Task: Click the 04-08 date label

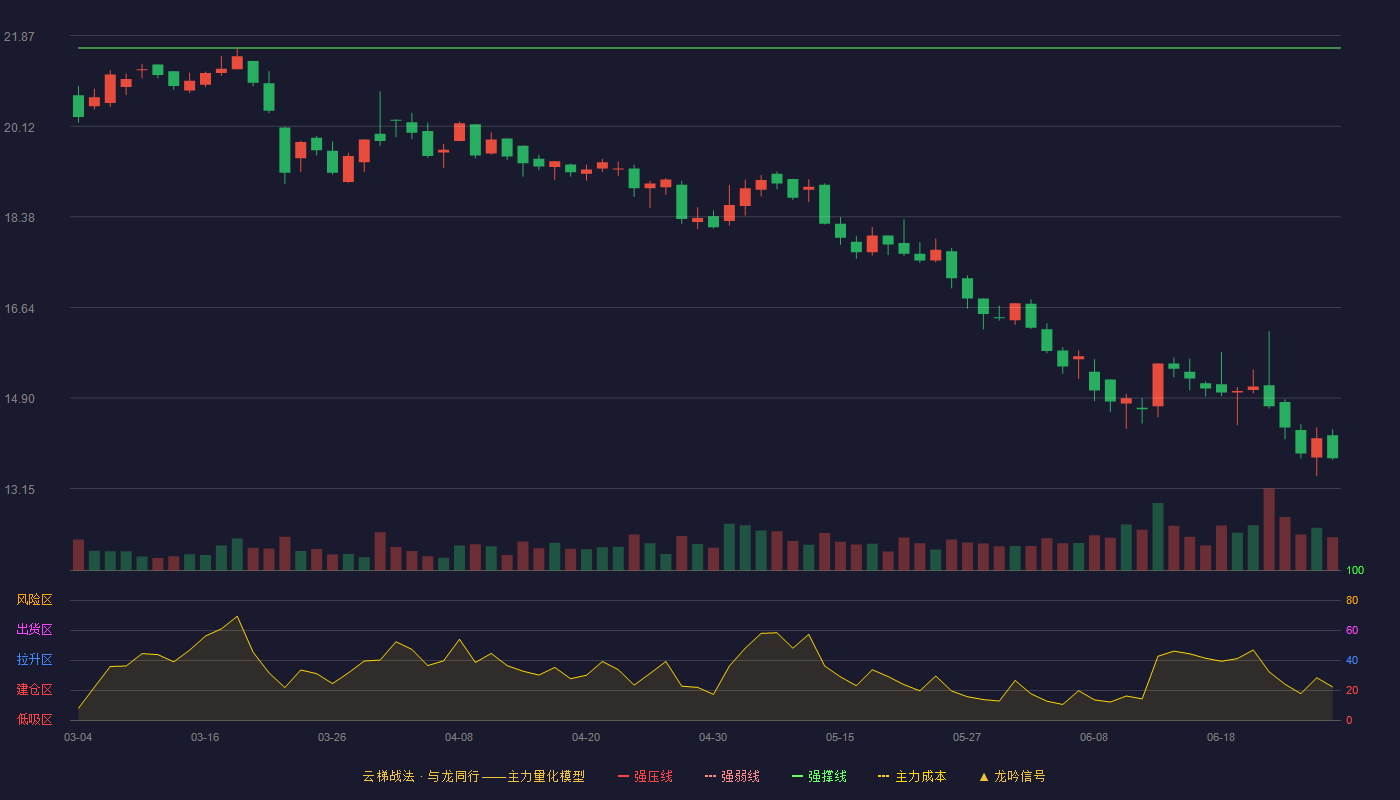Action: (x=459, y=737)
